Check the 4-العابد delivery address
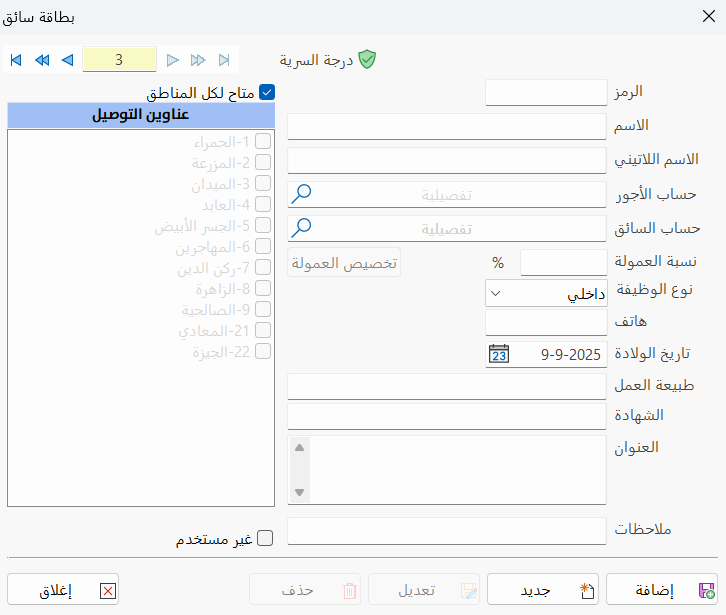This screenshot has width=726, height=615. [x=263, y=204]
